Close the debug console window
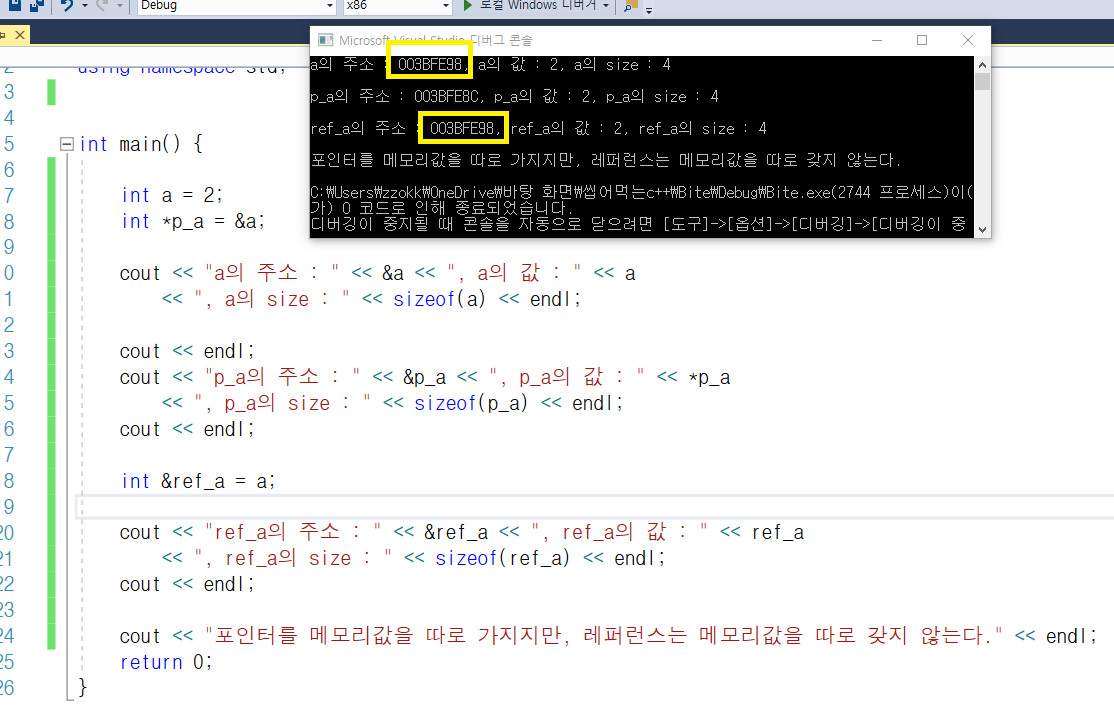 (968, 40)
